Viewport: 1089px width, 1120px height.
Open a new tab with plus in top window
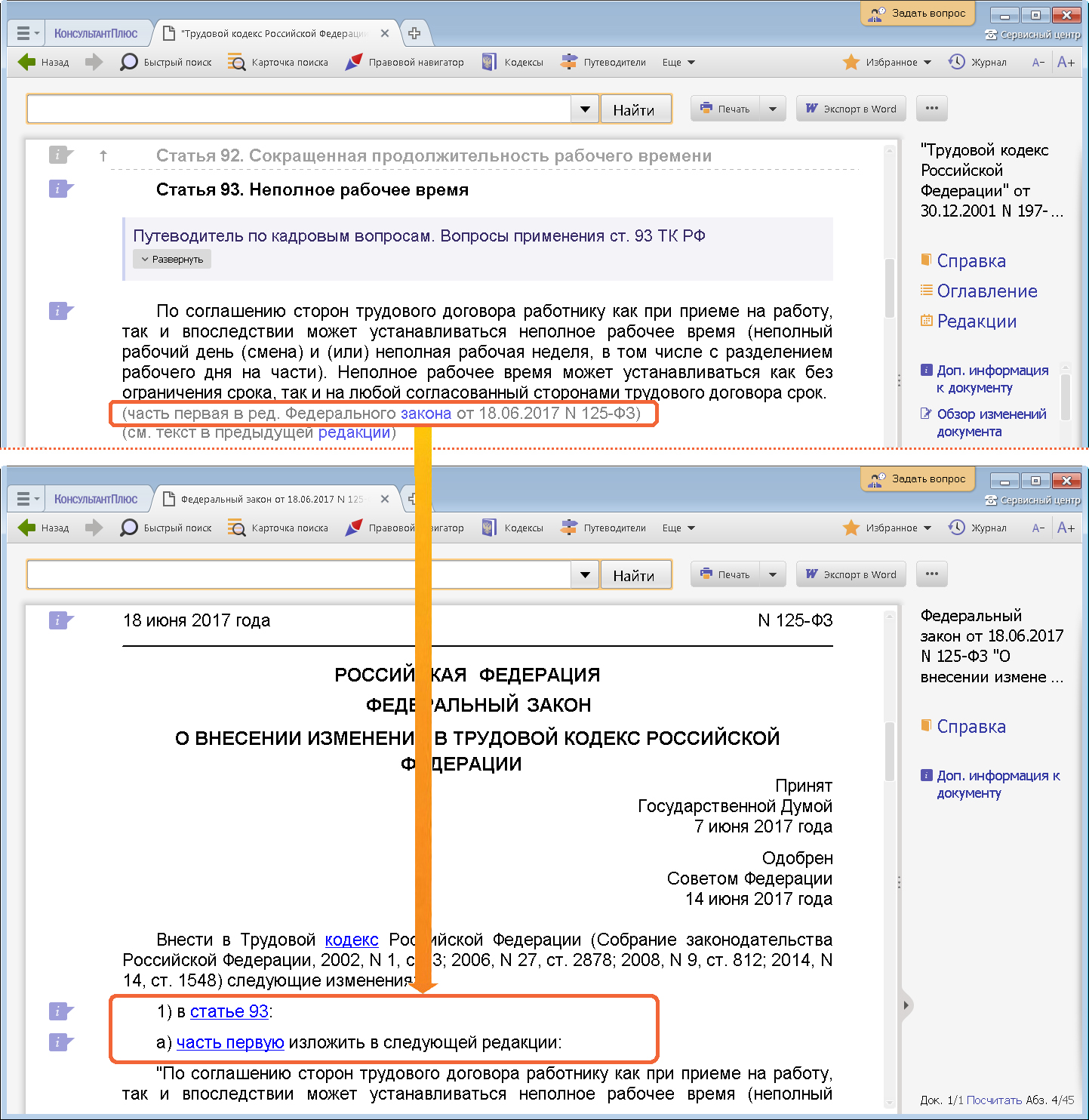pyautogui.click(x=414, y=33)
